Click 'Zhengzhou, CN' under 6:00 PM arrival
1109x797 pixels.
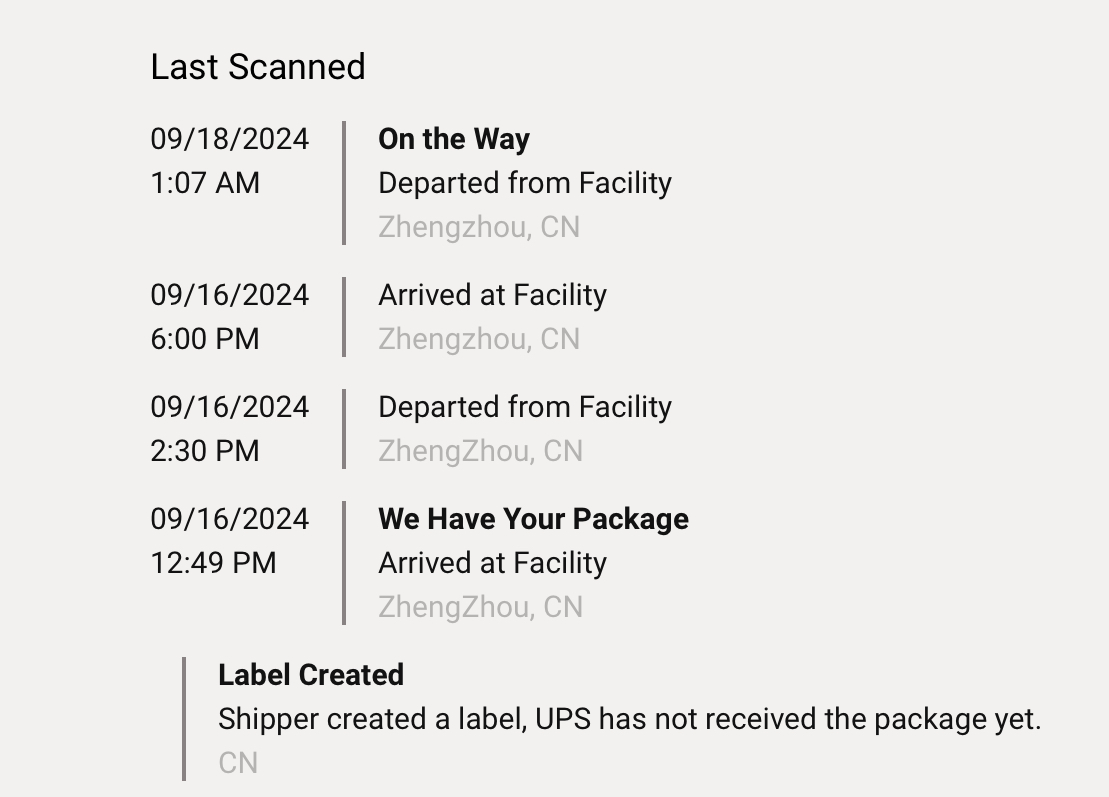point(478,339)
